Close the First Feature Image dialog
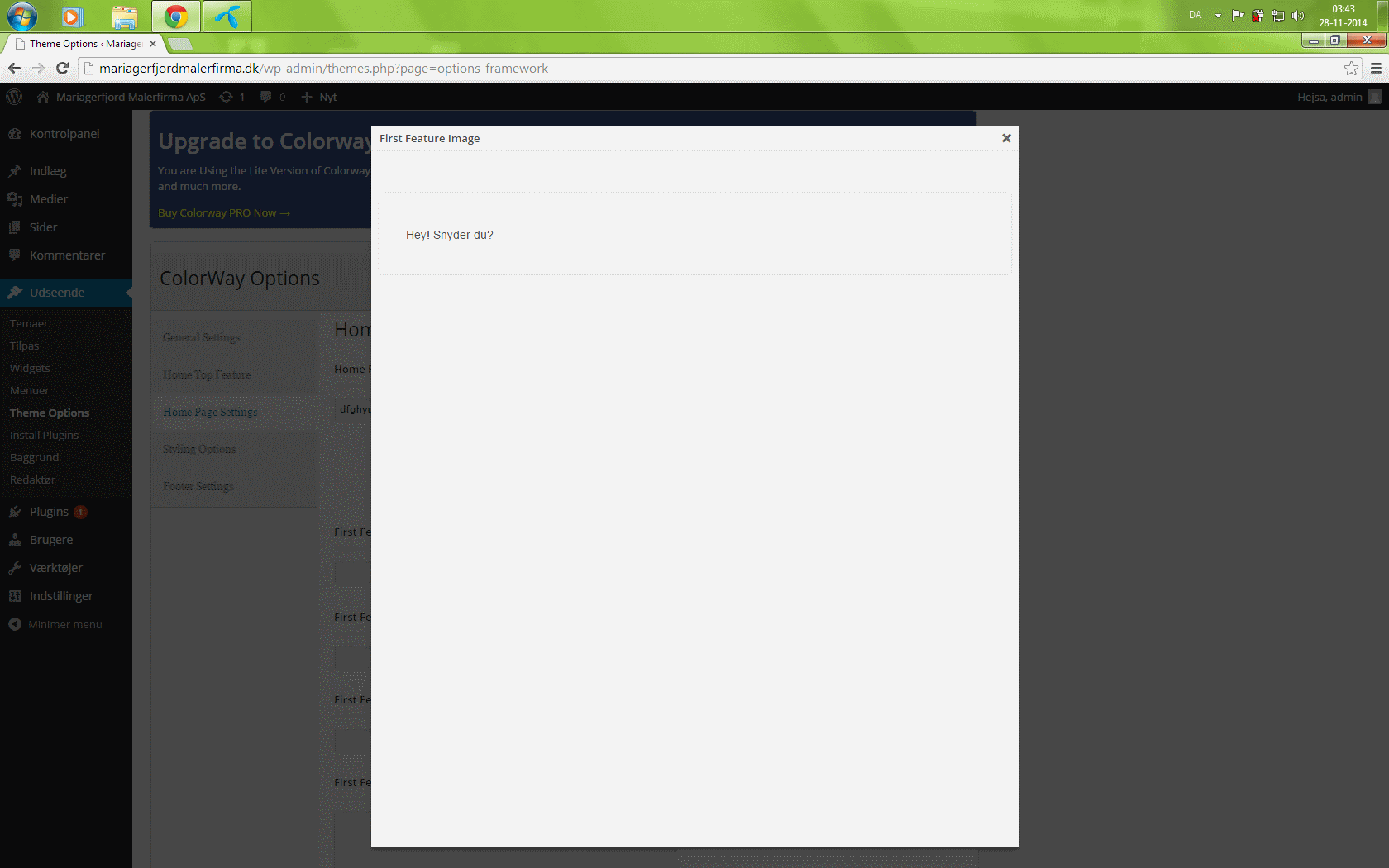Screen dimensions: 1389x868 [1006, 138]
